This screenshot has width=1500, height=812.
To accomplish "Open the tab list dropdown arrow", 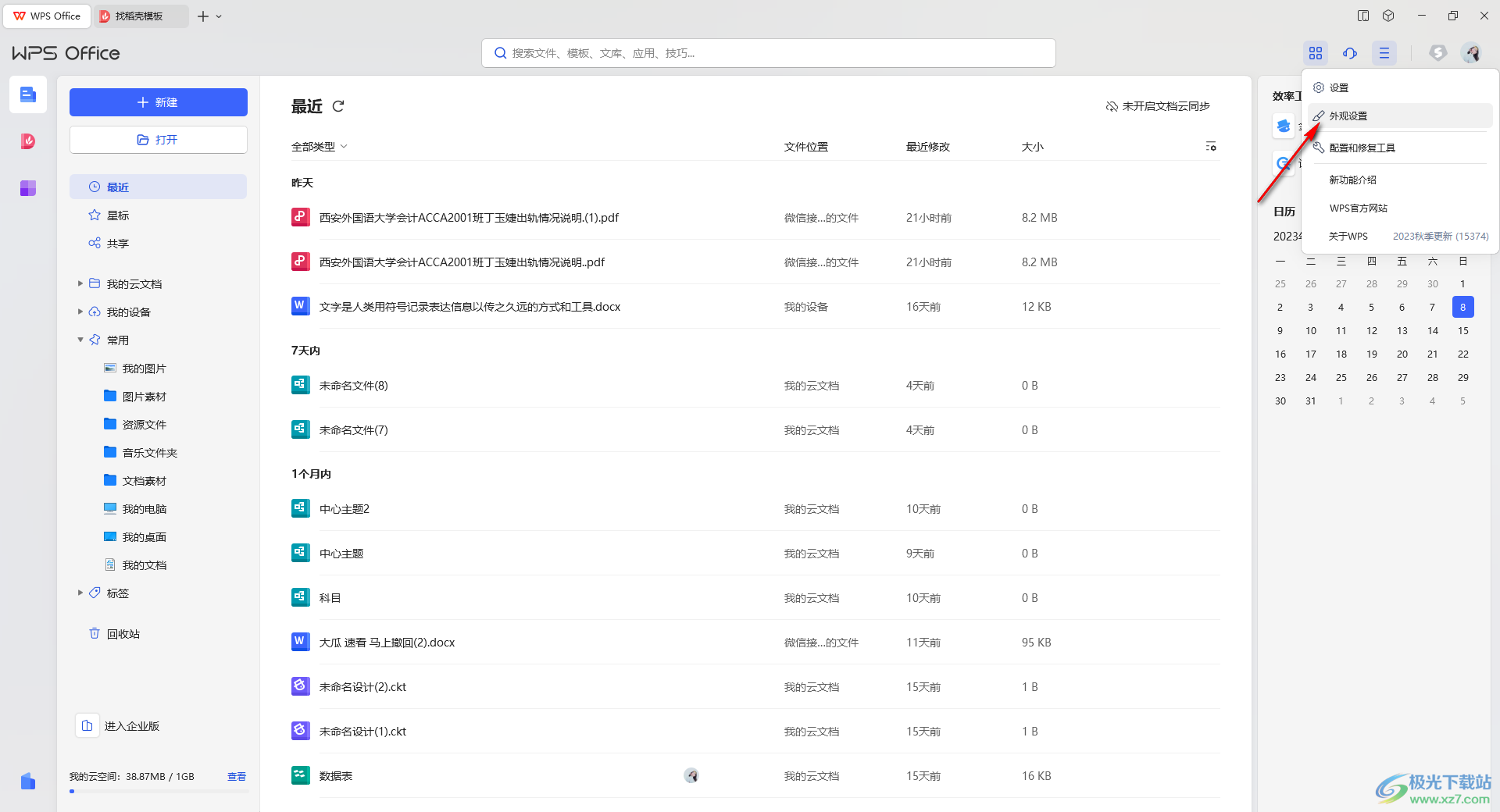I will click(220, 16).
